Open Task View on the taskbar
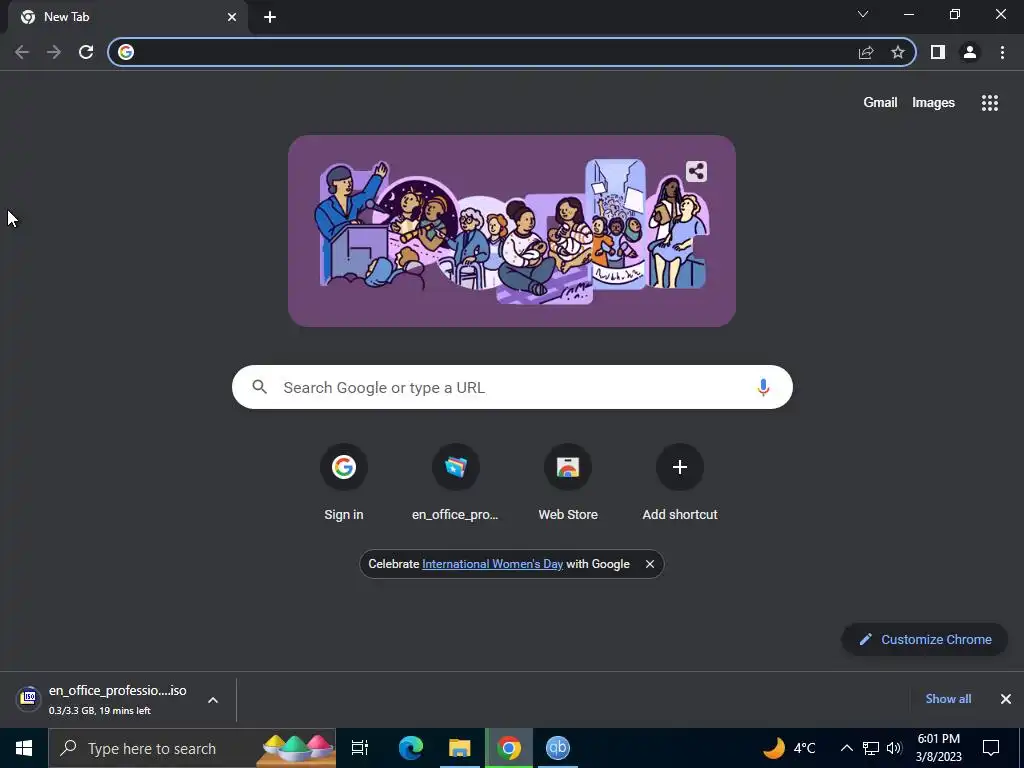Viewport: 1024px width, 768px height. (x=360, y=748)
